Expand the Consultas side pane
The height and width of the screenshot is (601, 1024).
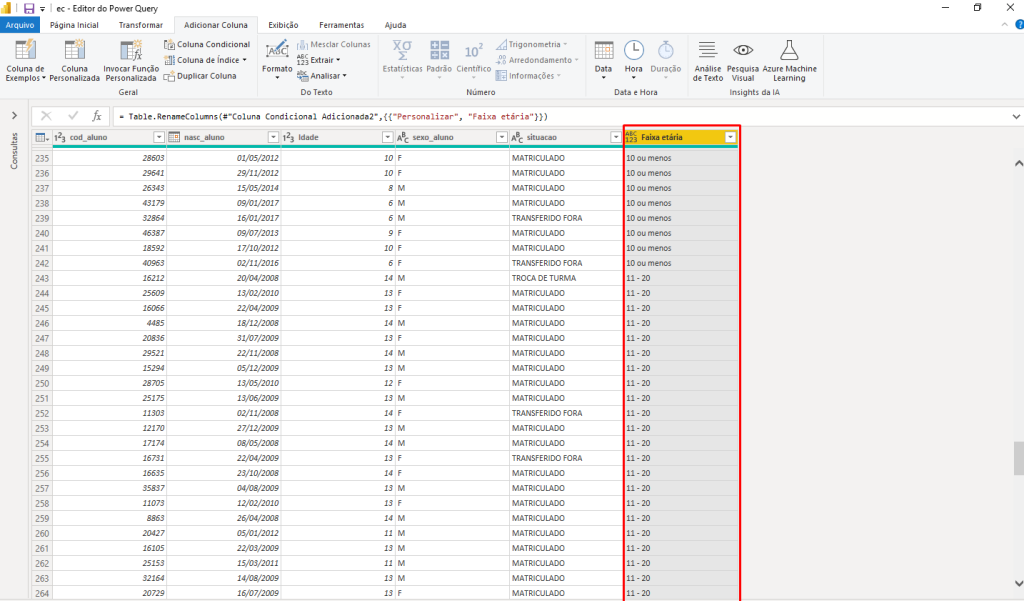pyautogui.click(x=14, y=116)
